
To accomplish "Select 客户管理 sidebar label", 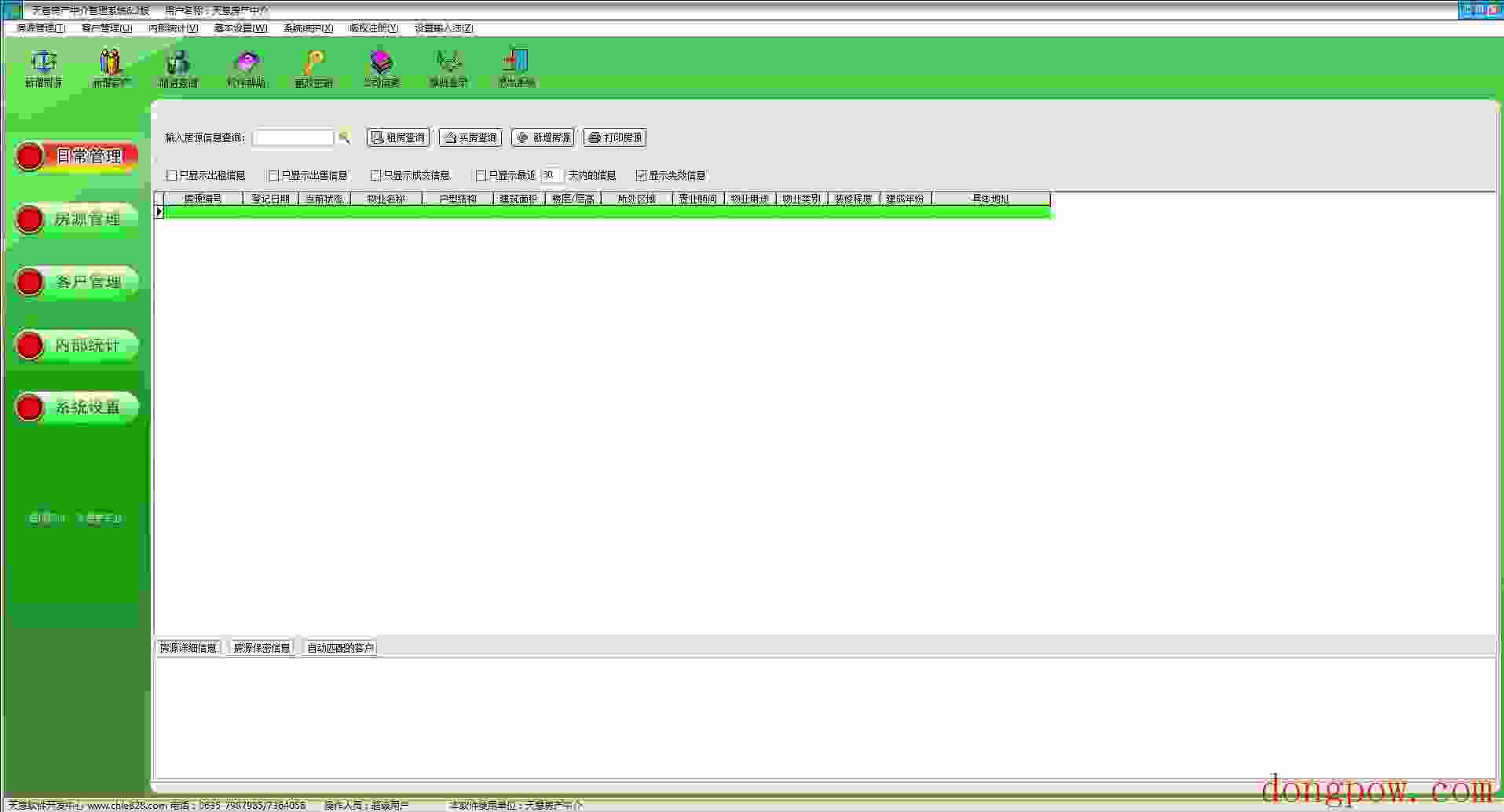I will click(89, 282).
